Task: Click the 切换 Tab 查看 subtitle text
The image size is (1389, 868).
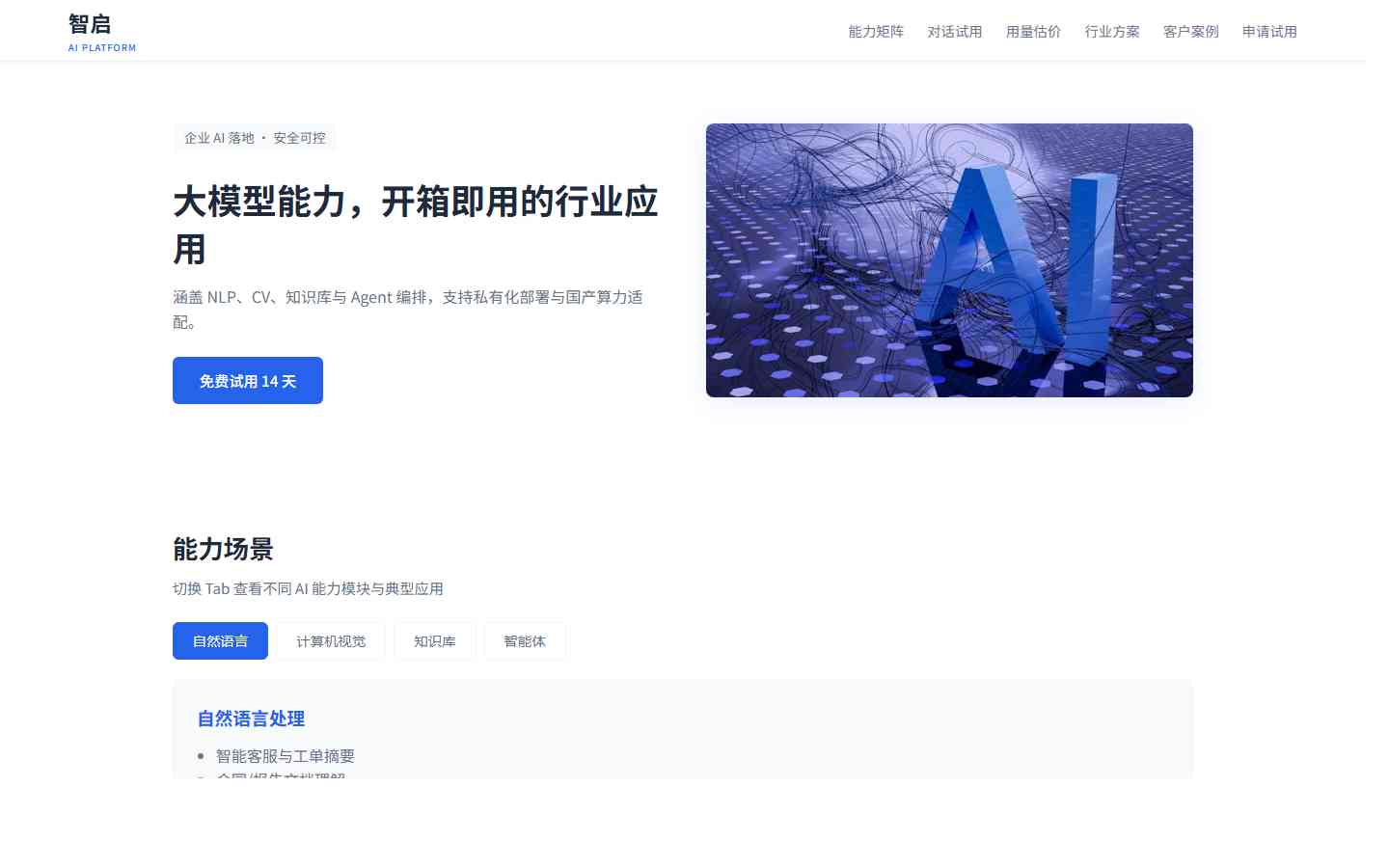Action: pyautogui.click(x=308, y=588)
